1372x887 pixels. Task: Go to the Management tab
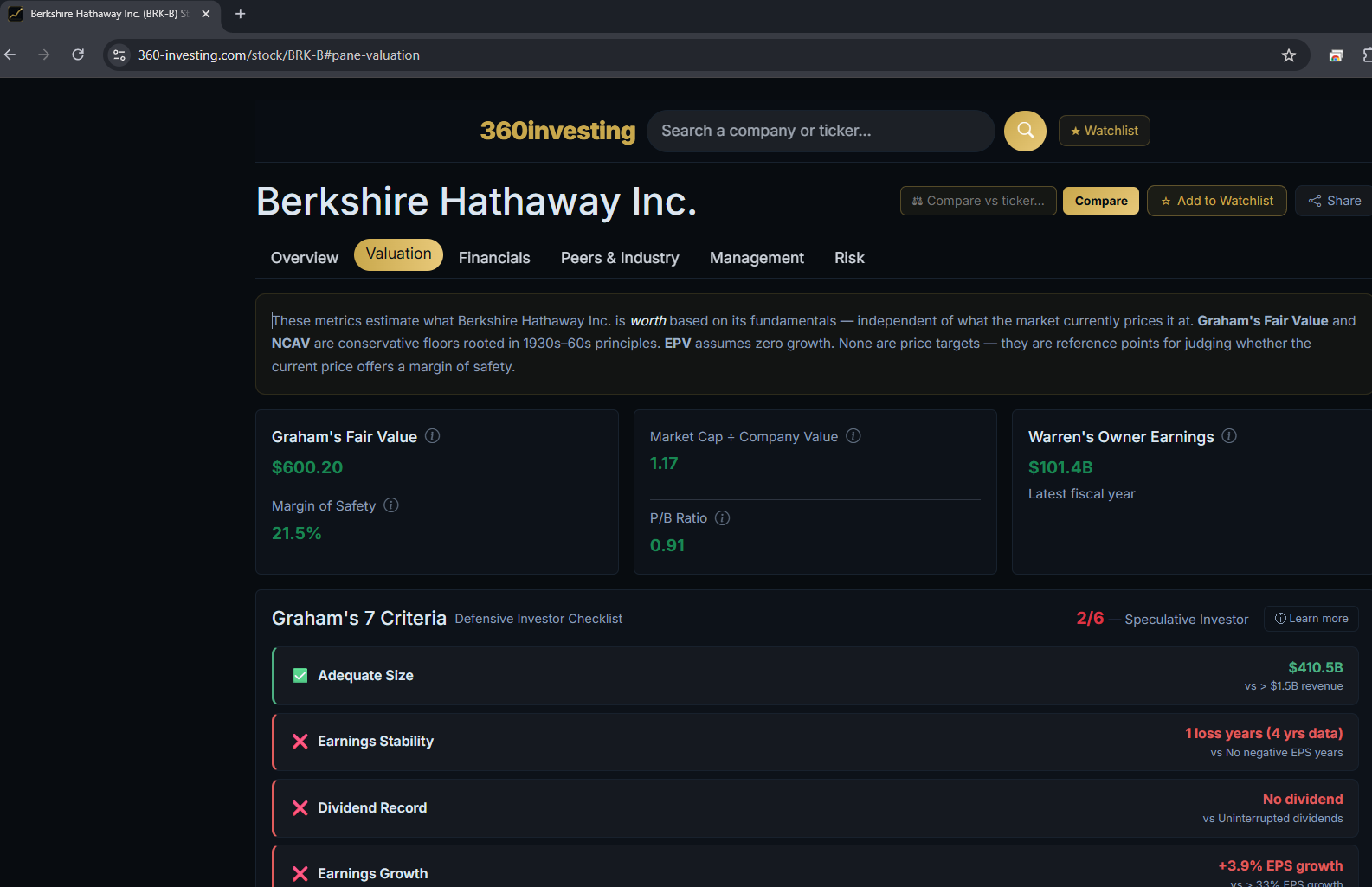click(757, 258)
